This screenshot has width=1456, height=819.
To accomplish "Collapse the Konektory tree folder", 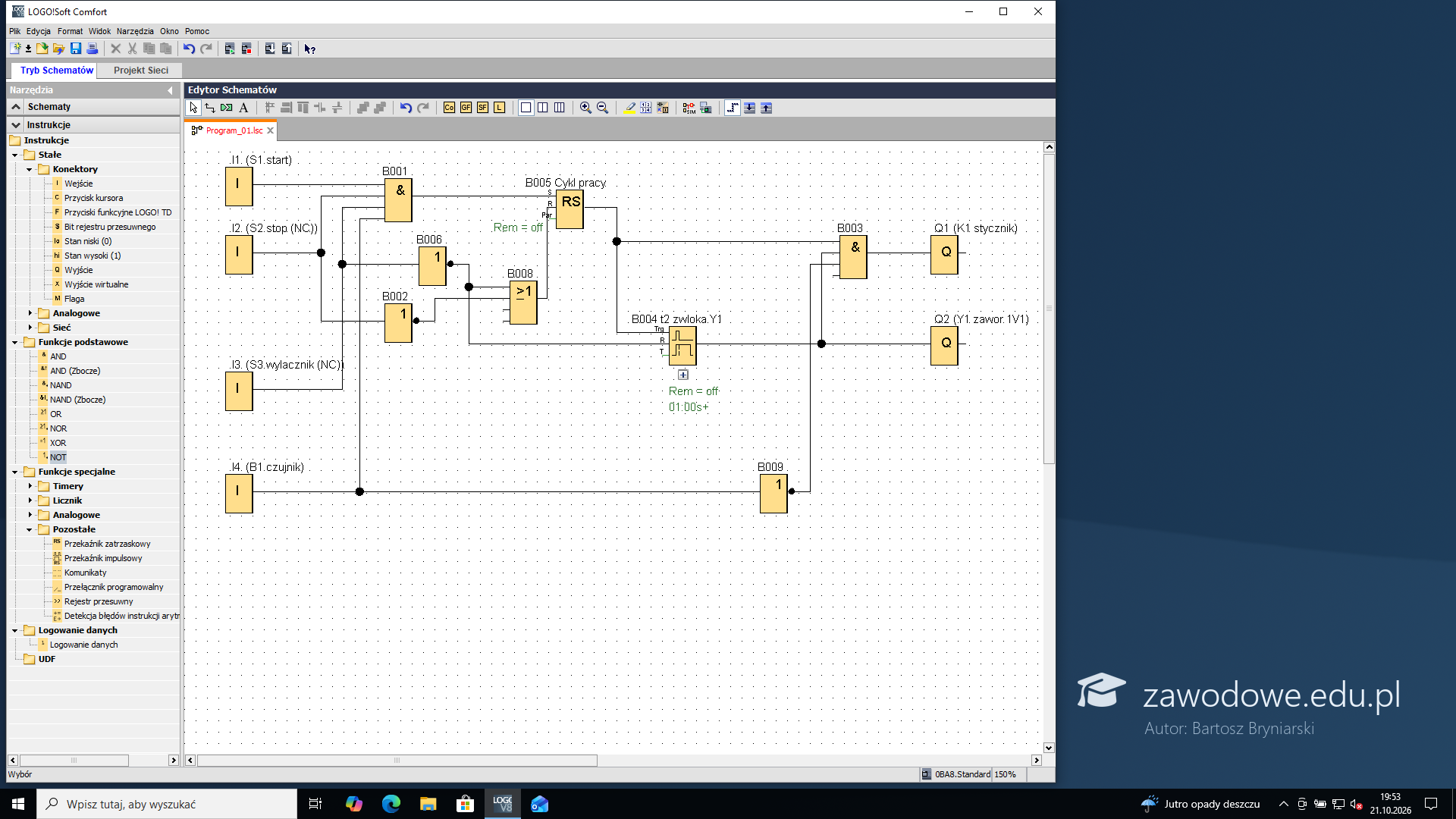I will click(30, 169).
